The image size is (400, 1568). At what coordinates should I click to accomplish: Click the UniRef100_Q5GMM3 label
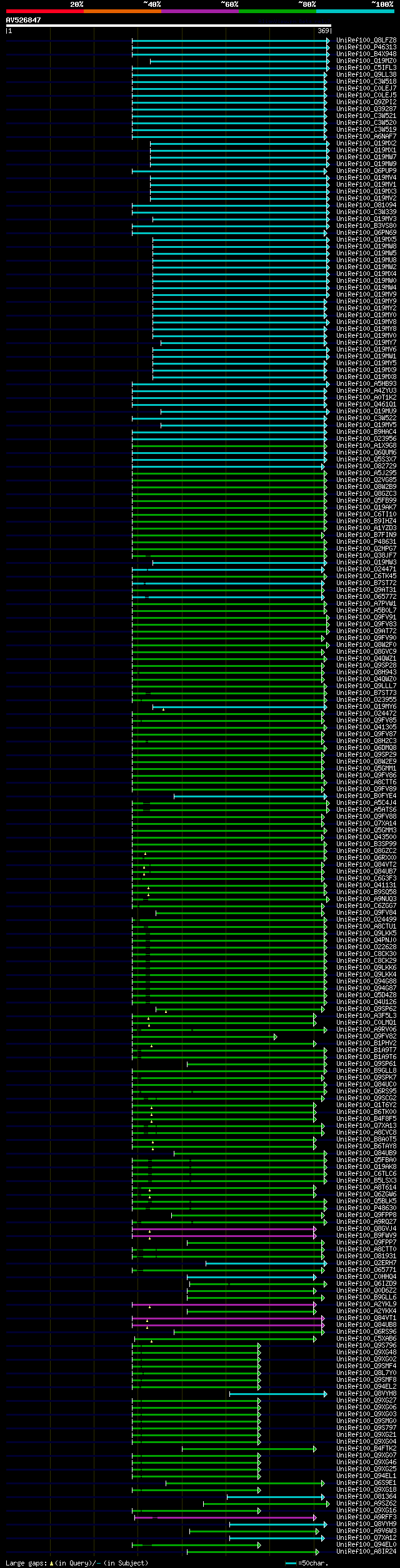coord(366,831)
